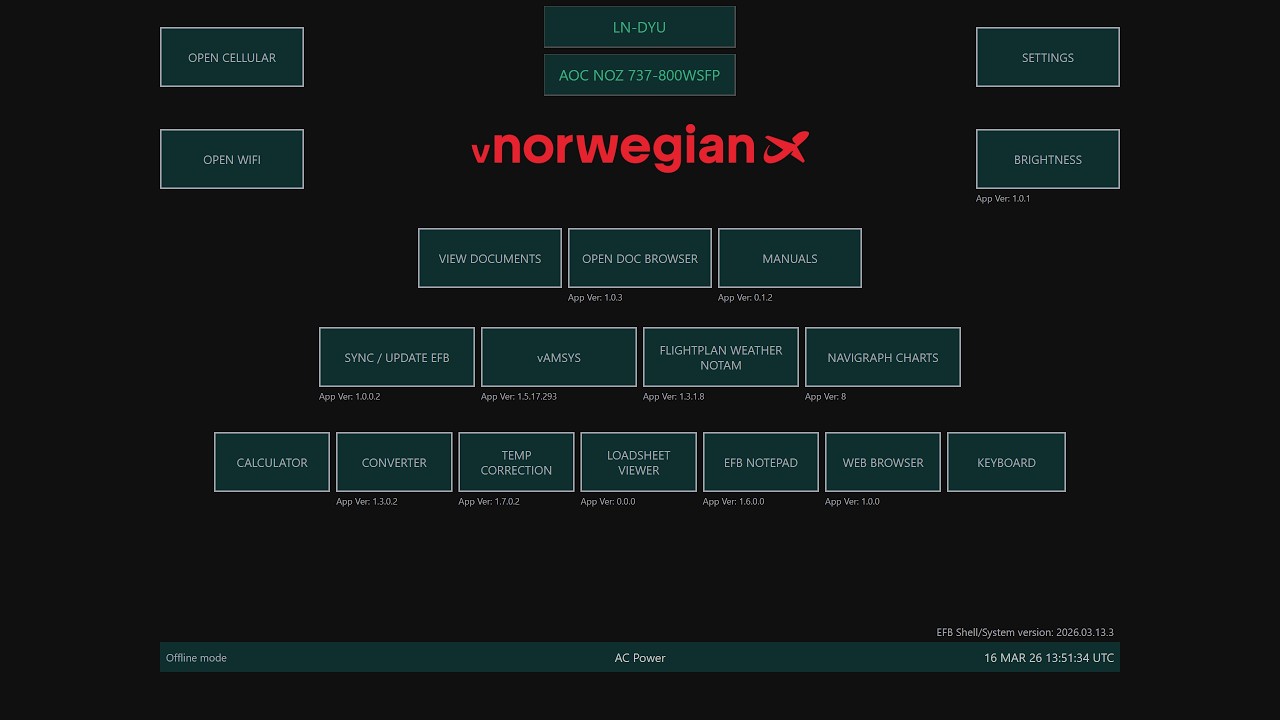Image resolution: width=1280 pixels, height=720 pixels.
Task: Launch the LOADSHEET VIEWER
Action: [x=638, y=462]
